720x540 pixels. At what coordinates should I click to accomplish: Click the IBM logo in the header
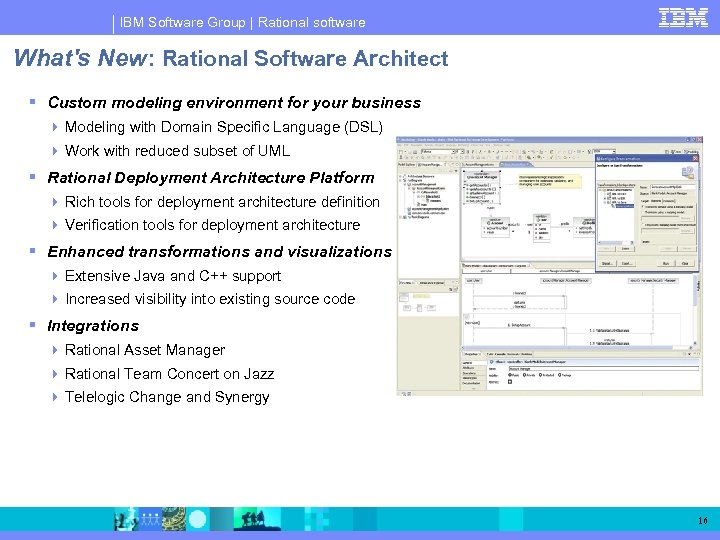coord(683,18)
